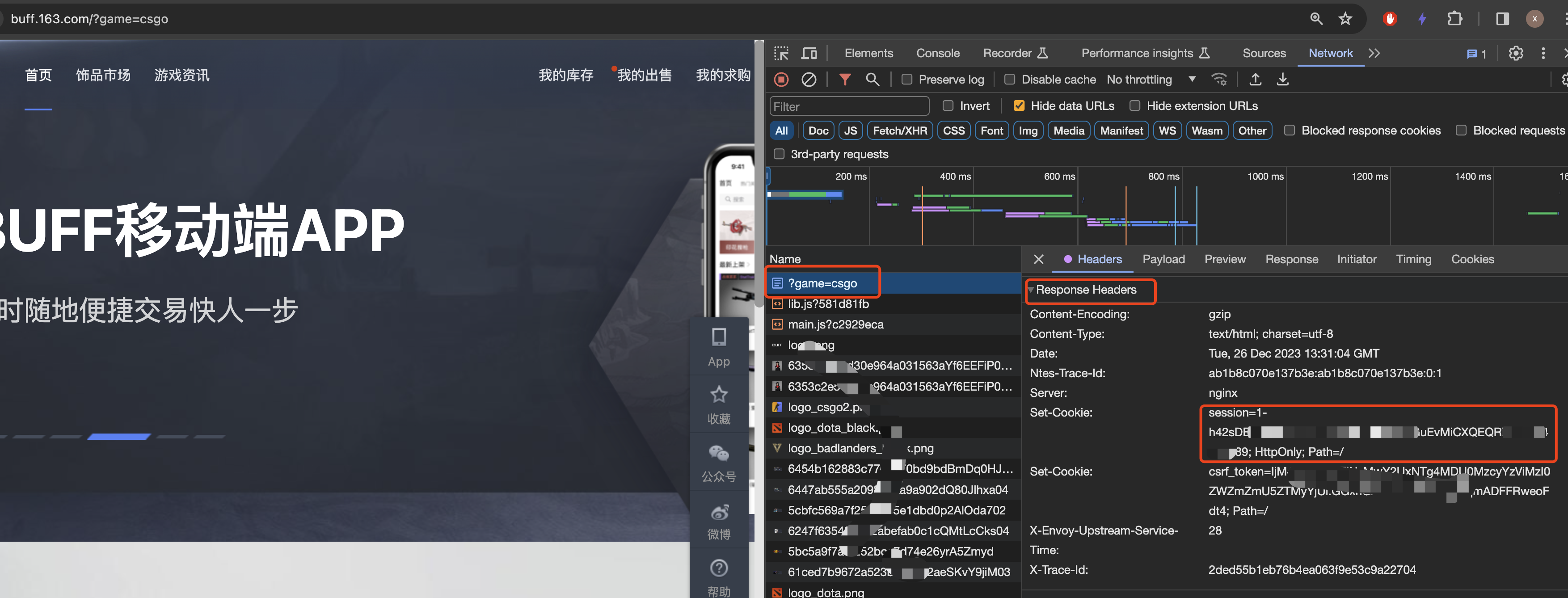Click the inspect element picker icon

pyautogui.click(x=781, y=54)
